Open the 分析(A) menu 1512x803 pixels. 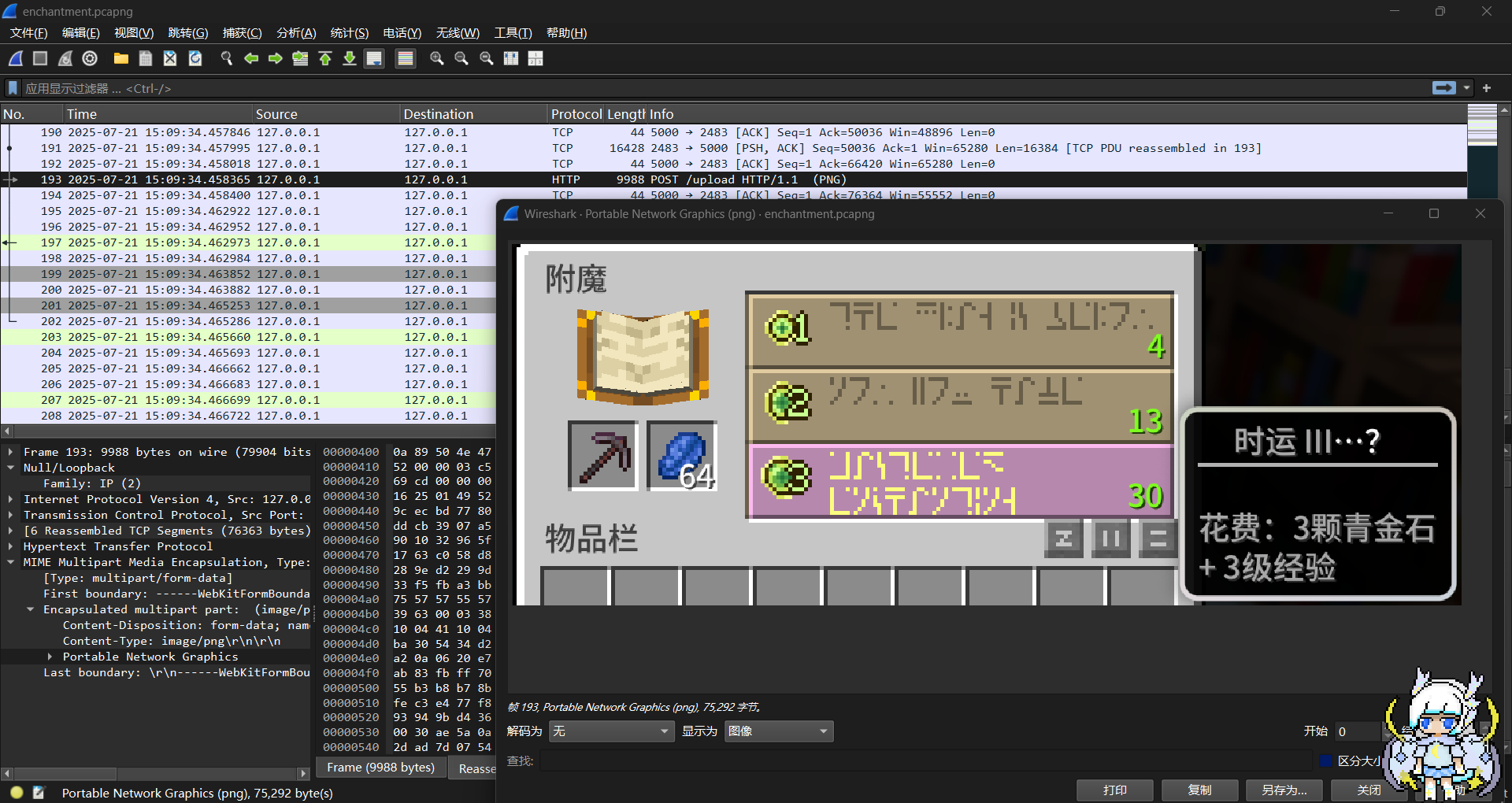click(x=296, y=33)
